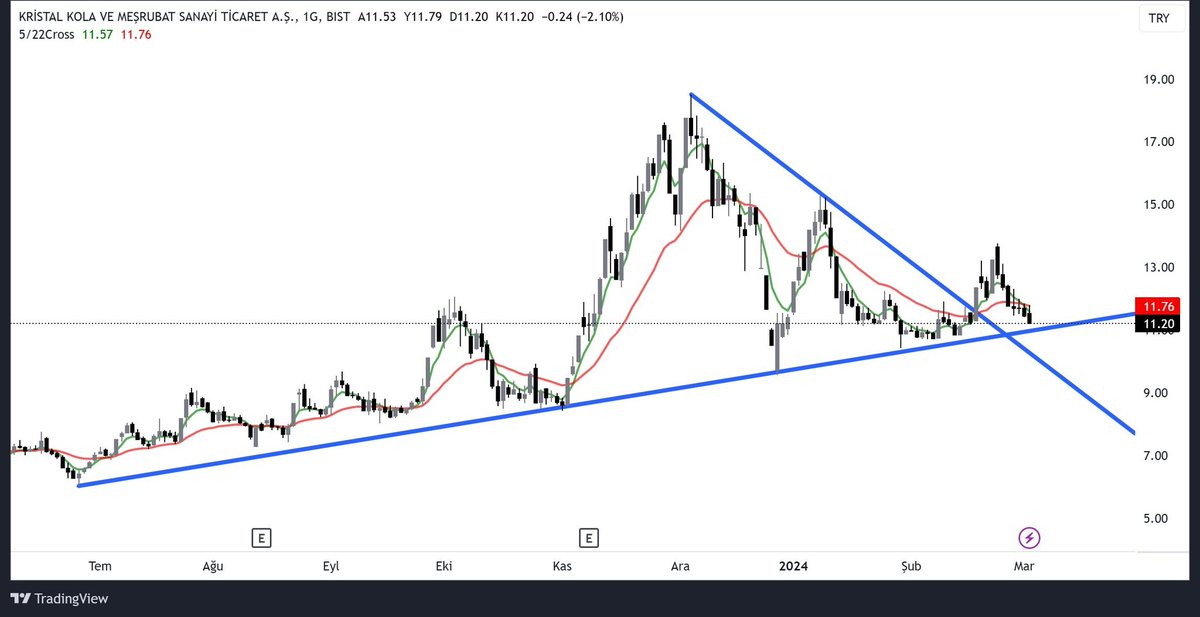1200x617 pixels.
Task: Click the Y11.79 high value
Action: [x=424, y=18]
